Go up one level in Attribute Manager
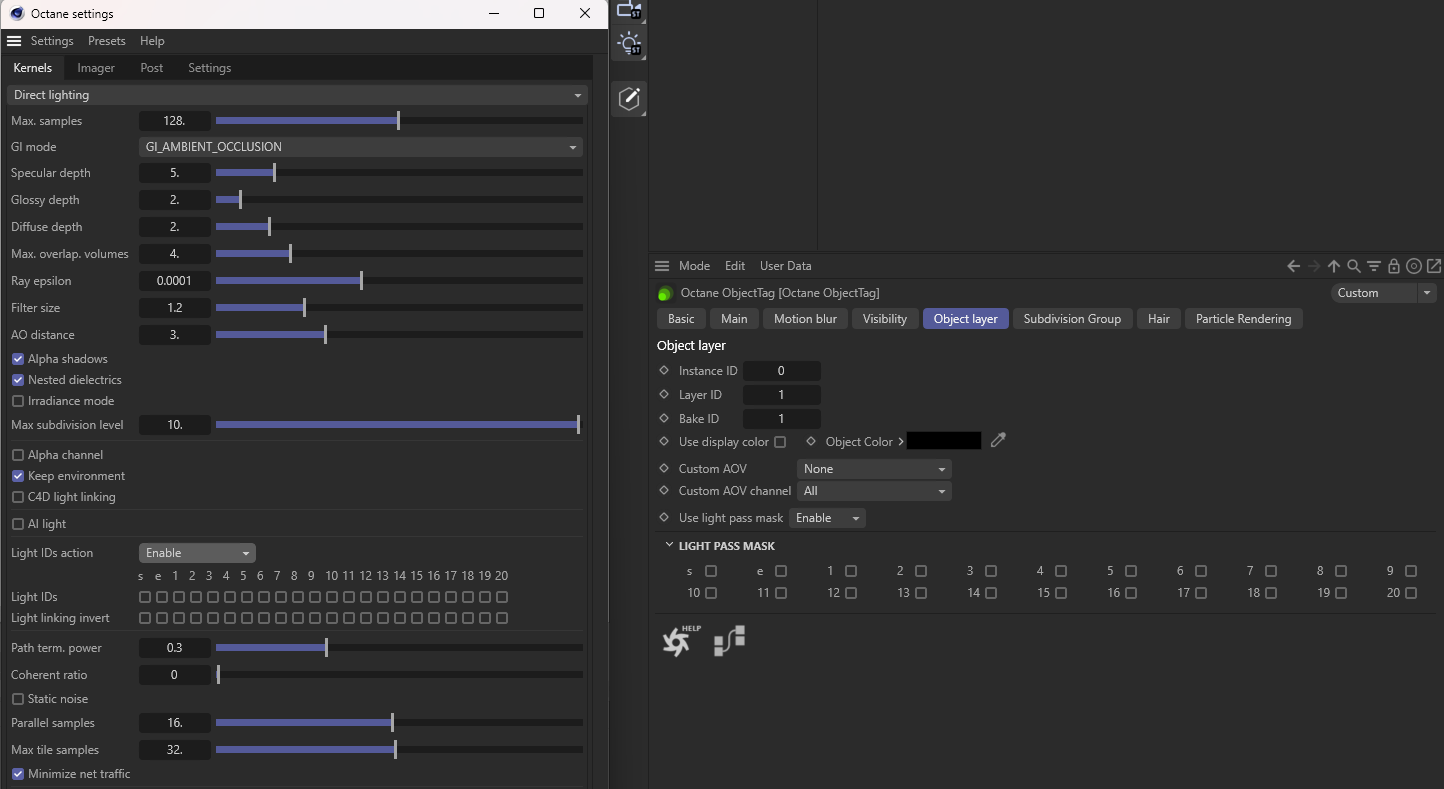 coord(1334,266)
